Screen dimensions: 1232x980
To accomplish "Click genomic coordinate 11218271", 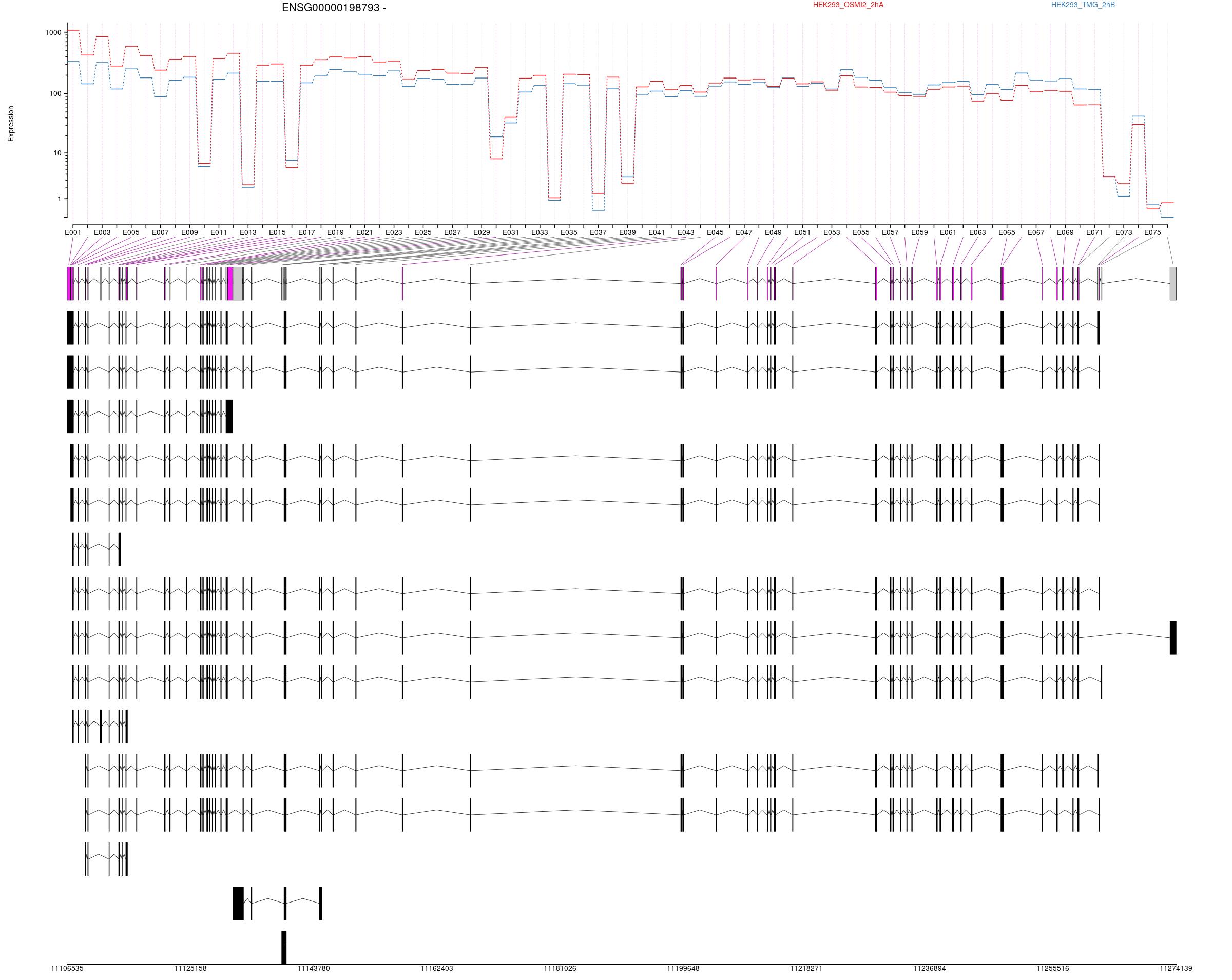I will 806,969.
